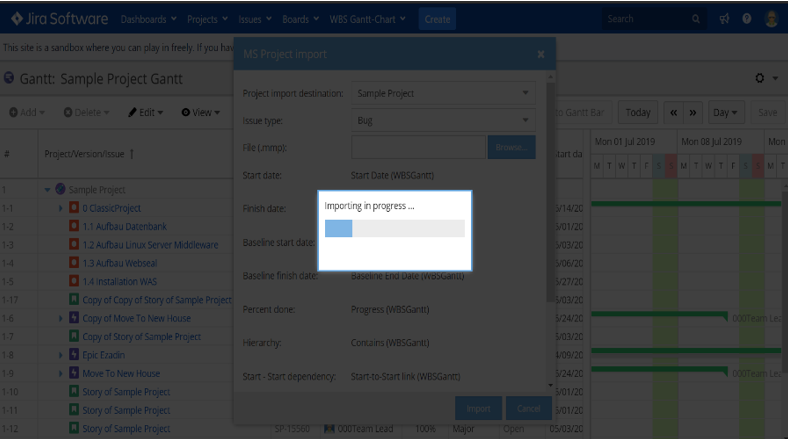The height and width of the screenshot is (439, 788).
Task: Click the Jira Software logo
Action: pos(59,19)
